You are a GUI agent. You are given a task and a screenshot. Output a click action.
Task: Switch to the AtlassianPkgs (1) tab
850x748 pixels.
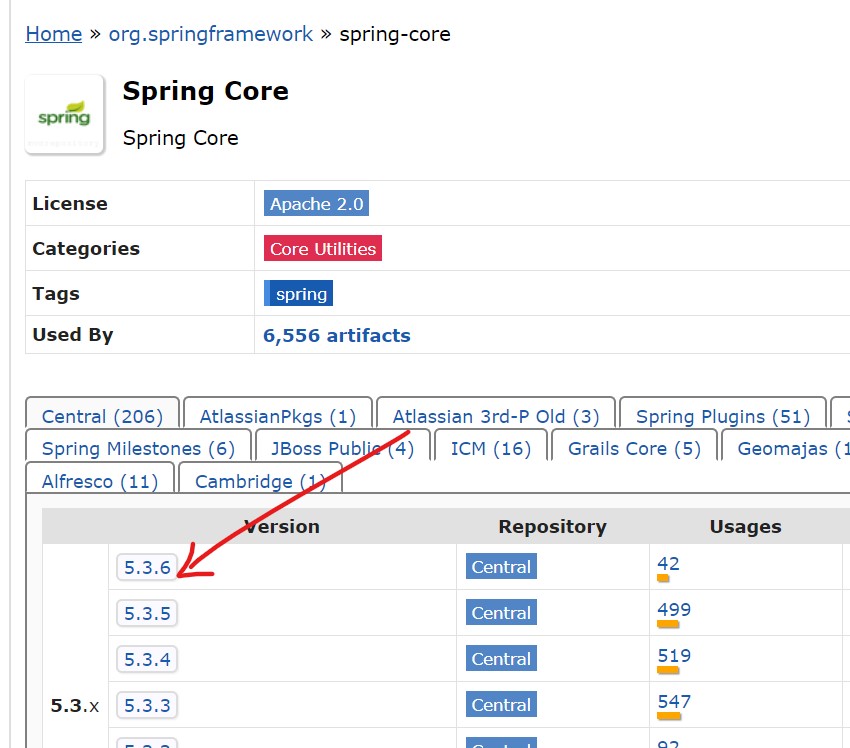click(278, 416)
